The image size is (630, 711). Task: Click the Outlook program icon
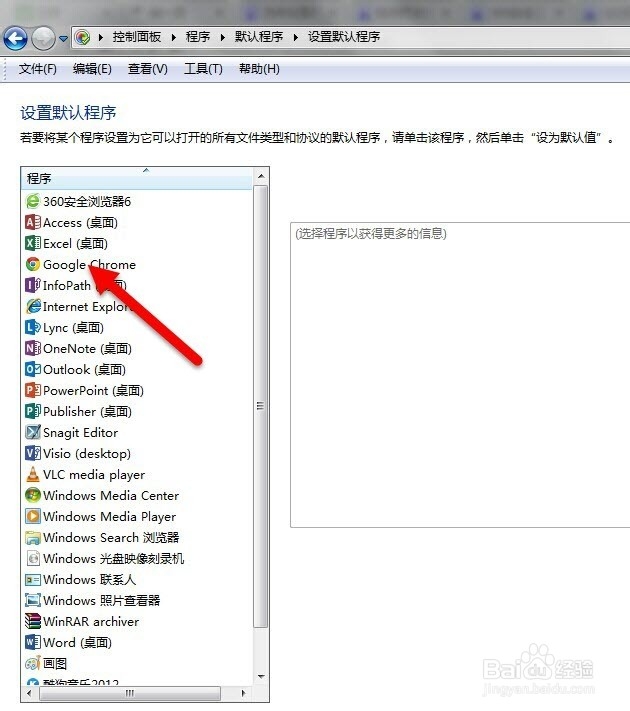point(33,369)
